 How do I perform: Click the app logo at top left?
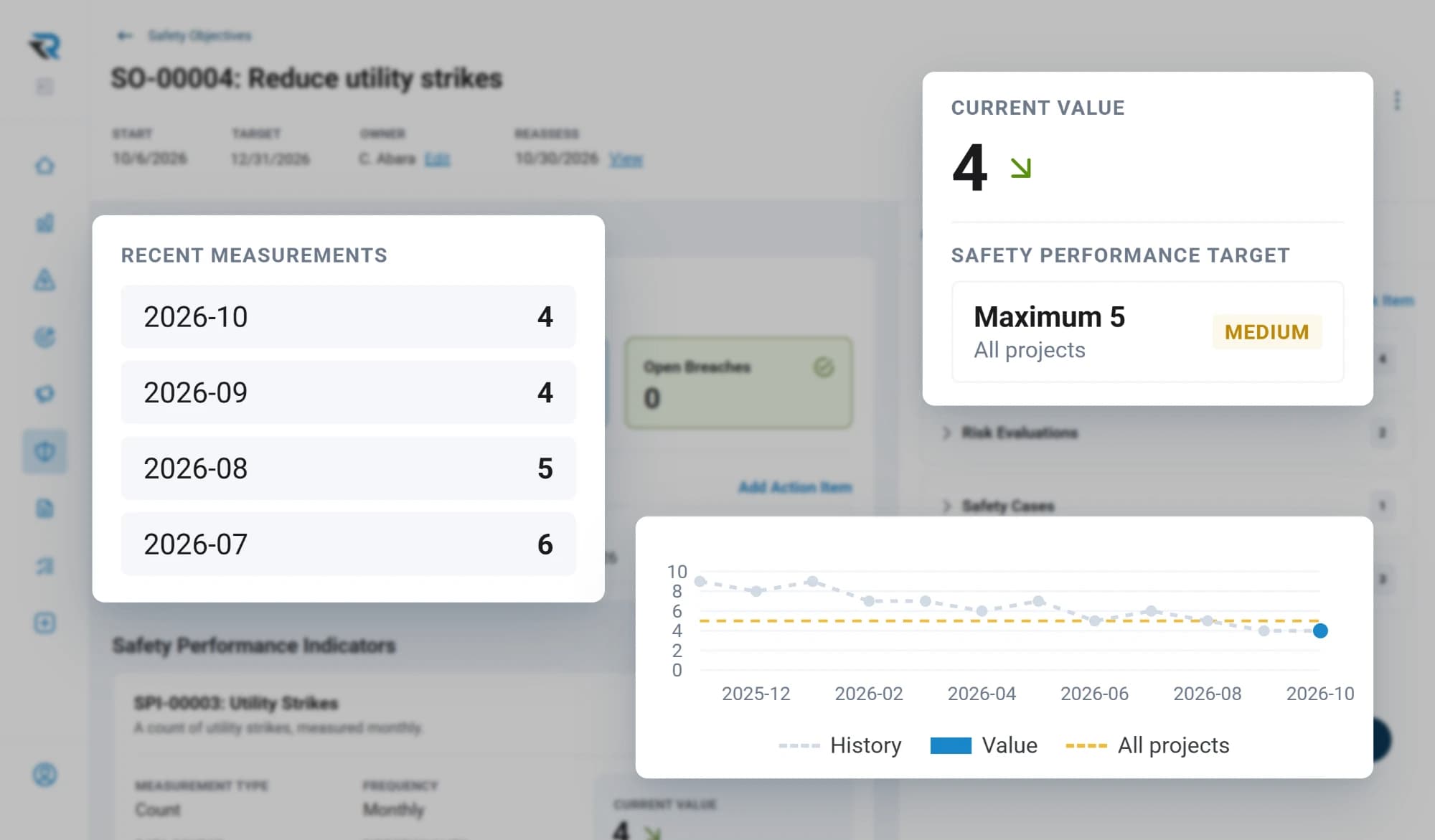(x=44, y=47)
